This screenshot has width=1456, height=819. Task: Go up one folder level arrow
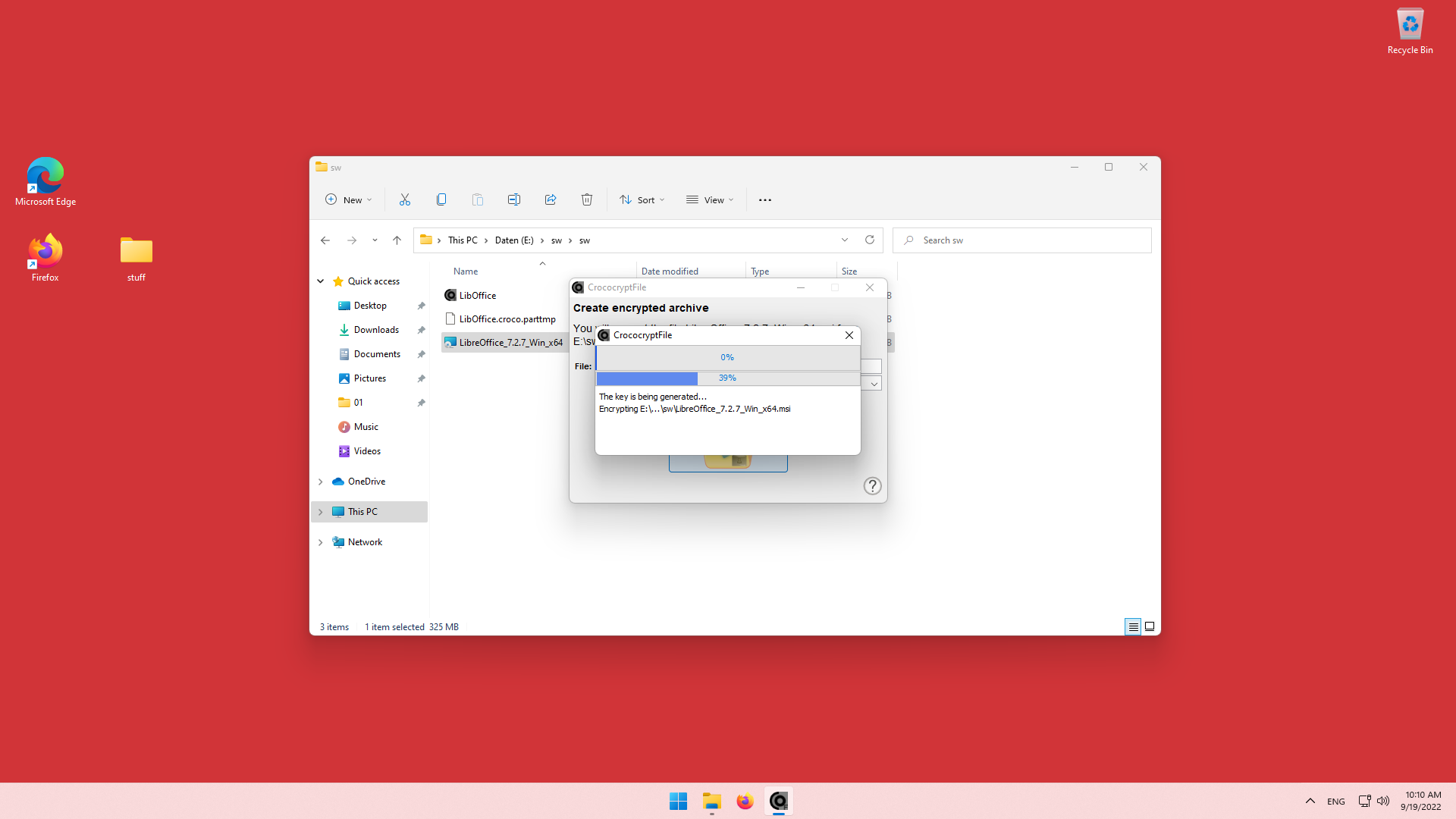(397, 240)
